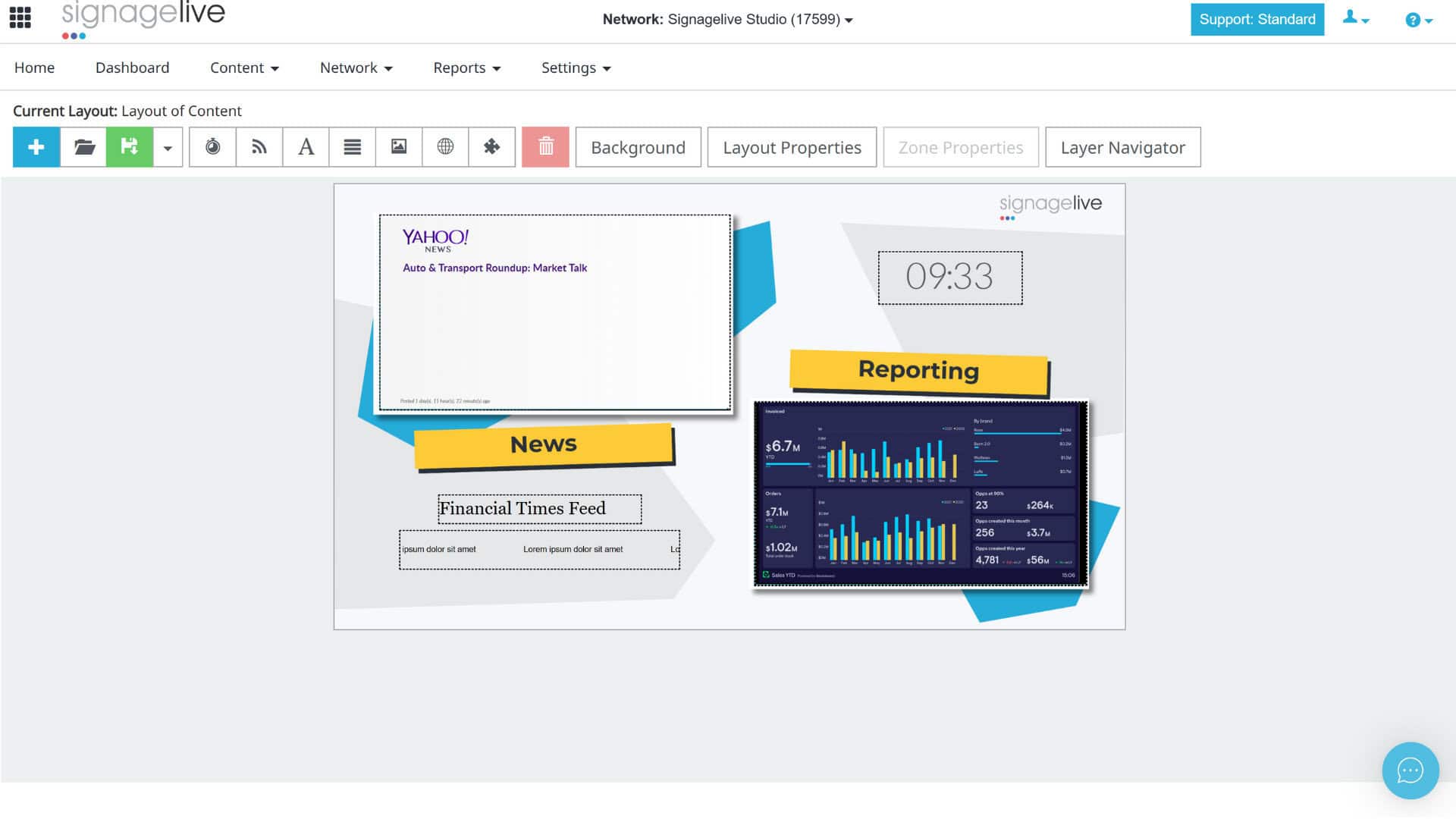Expand the save button dropdown arrow
The height and width of the screenshot is (819, 1456).
tap(168, 147)
